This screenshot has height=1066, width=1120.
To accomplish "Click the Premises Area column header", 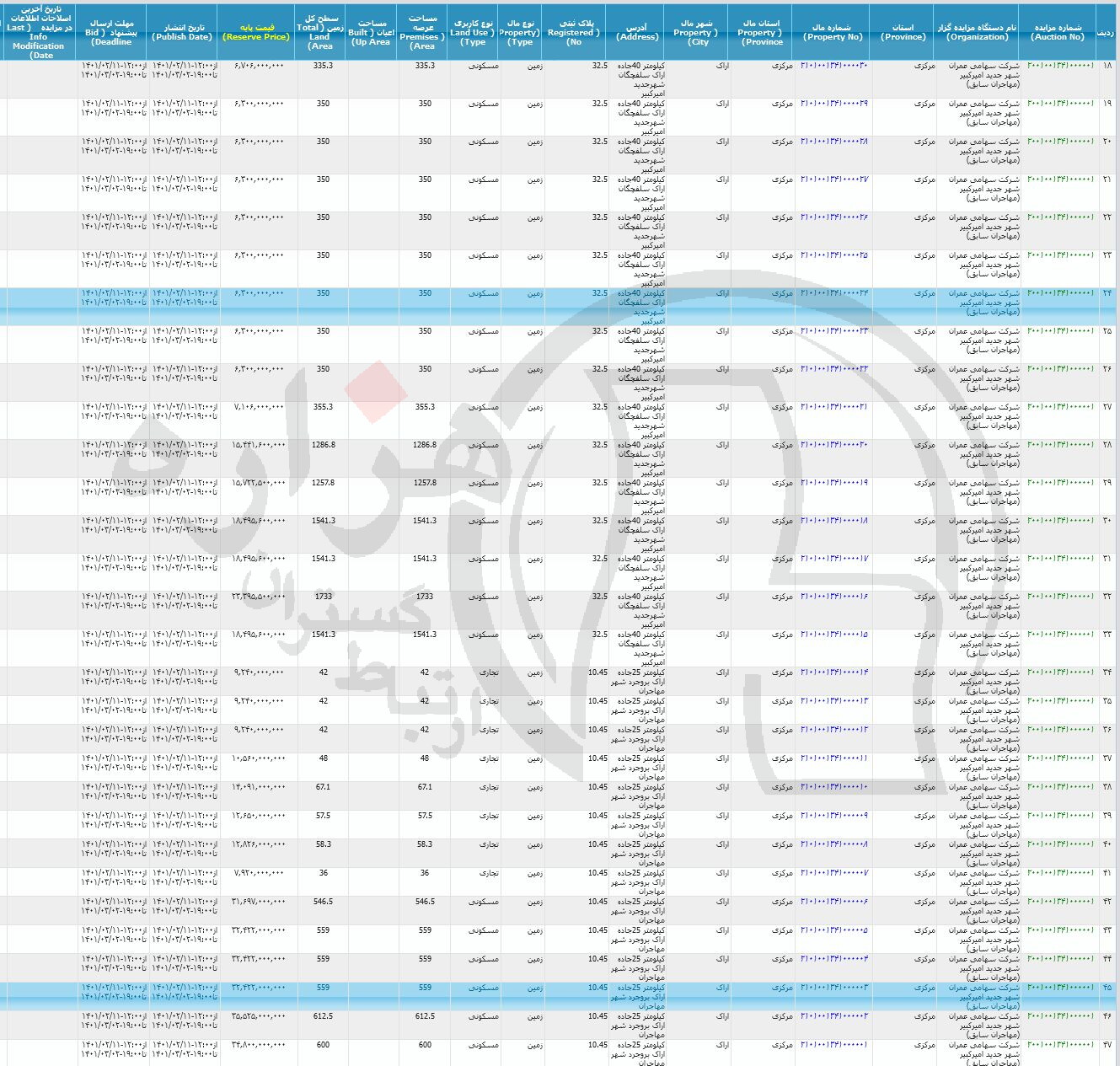I will pyautogui.click(x=422, y=32).
